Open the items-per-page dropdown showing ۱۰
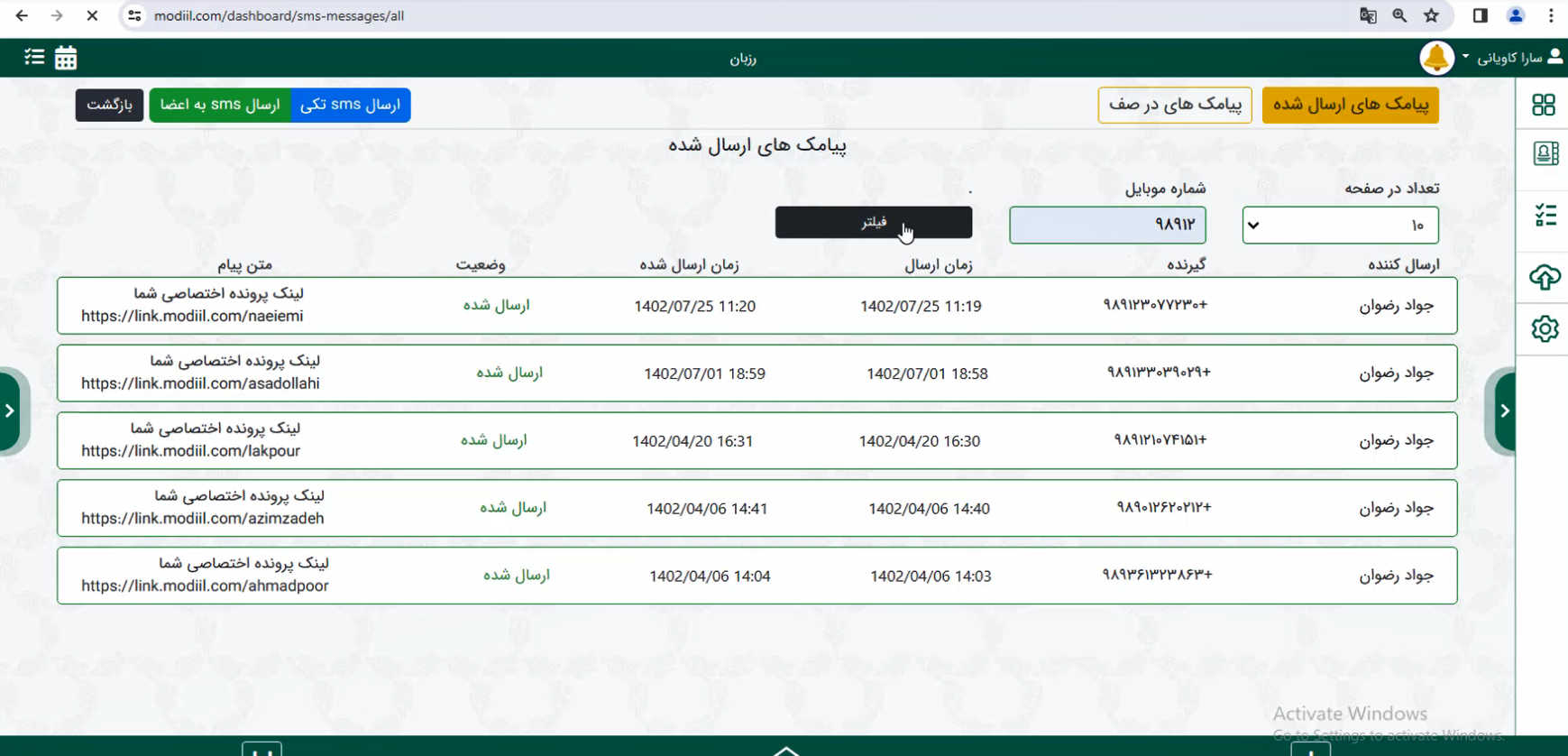The image size is (1568, 756). coord(1340,226)
